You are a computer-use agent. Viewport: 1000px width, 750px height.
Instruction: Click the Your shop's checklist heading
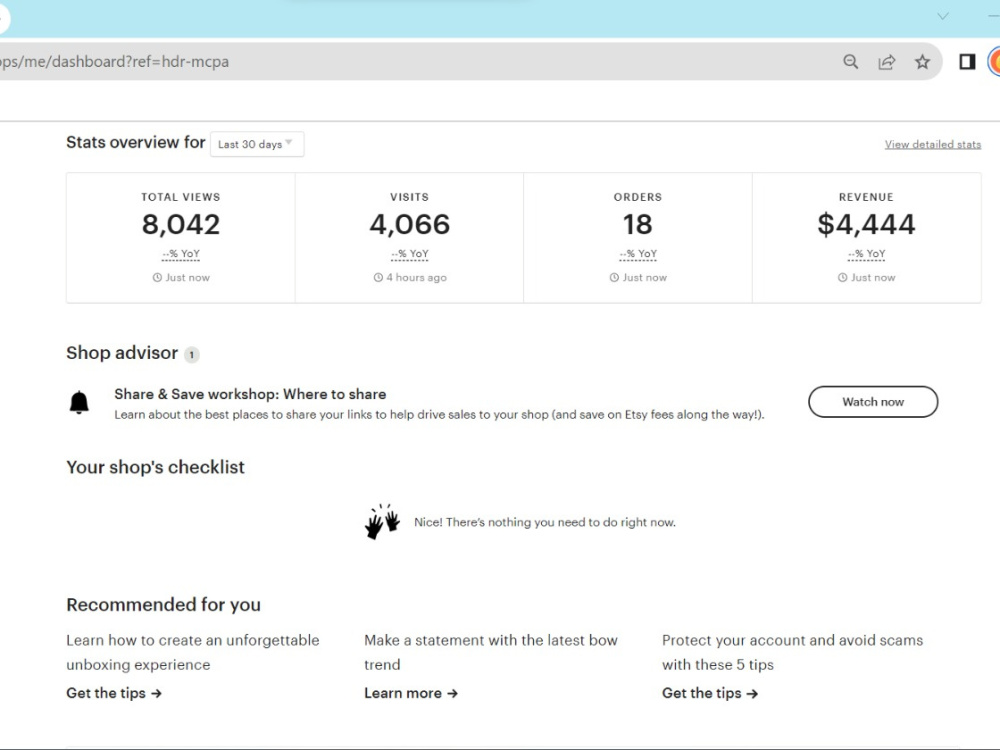coord(156,467)
